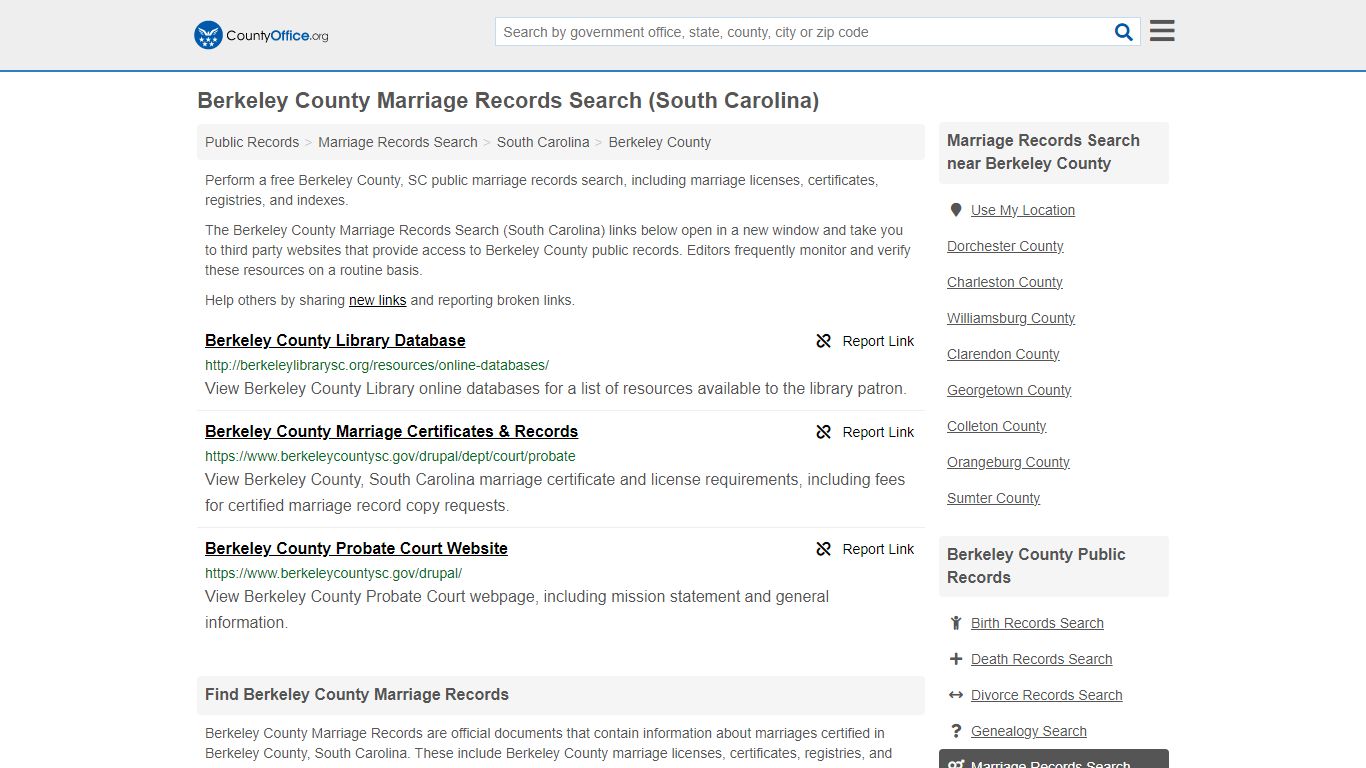The height and width of the screenshot is (768, 1366).
Task: Open Birth Records Search link
Action: (1037, 623)
